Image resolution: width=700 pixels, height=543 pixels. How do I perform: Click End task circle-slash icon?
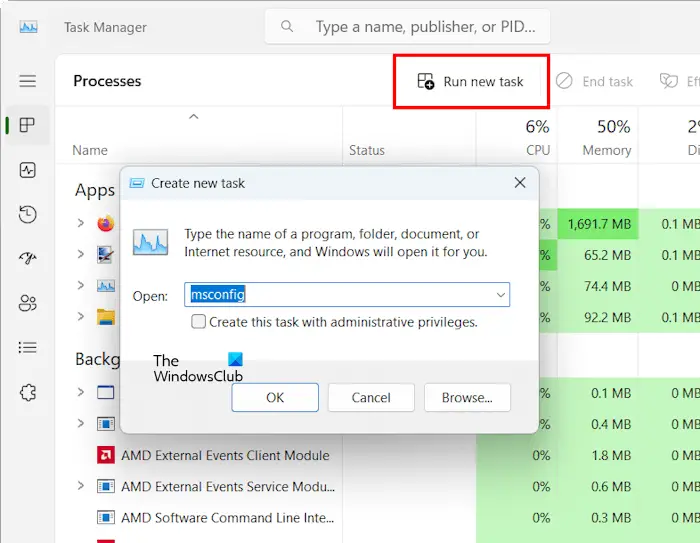564,81
